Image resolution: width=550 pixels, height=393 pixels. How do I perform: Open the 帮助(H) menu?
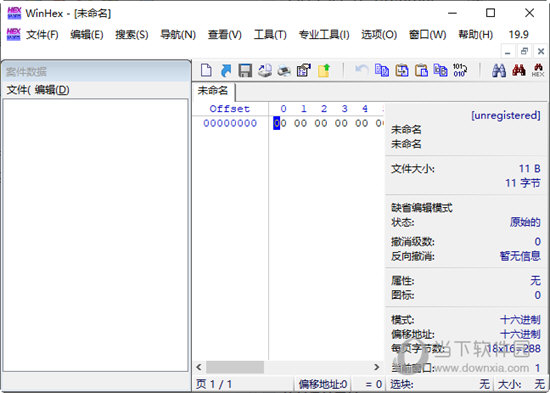point(475,34)
